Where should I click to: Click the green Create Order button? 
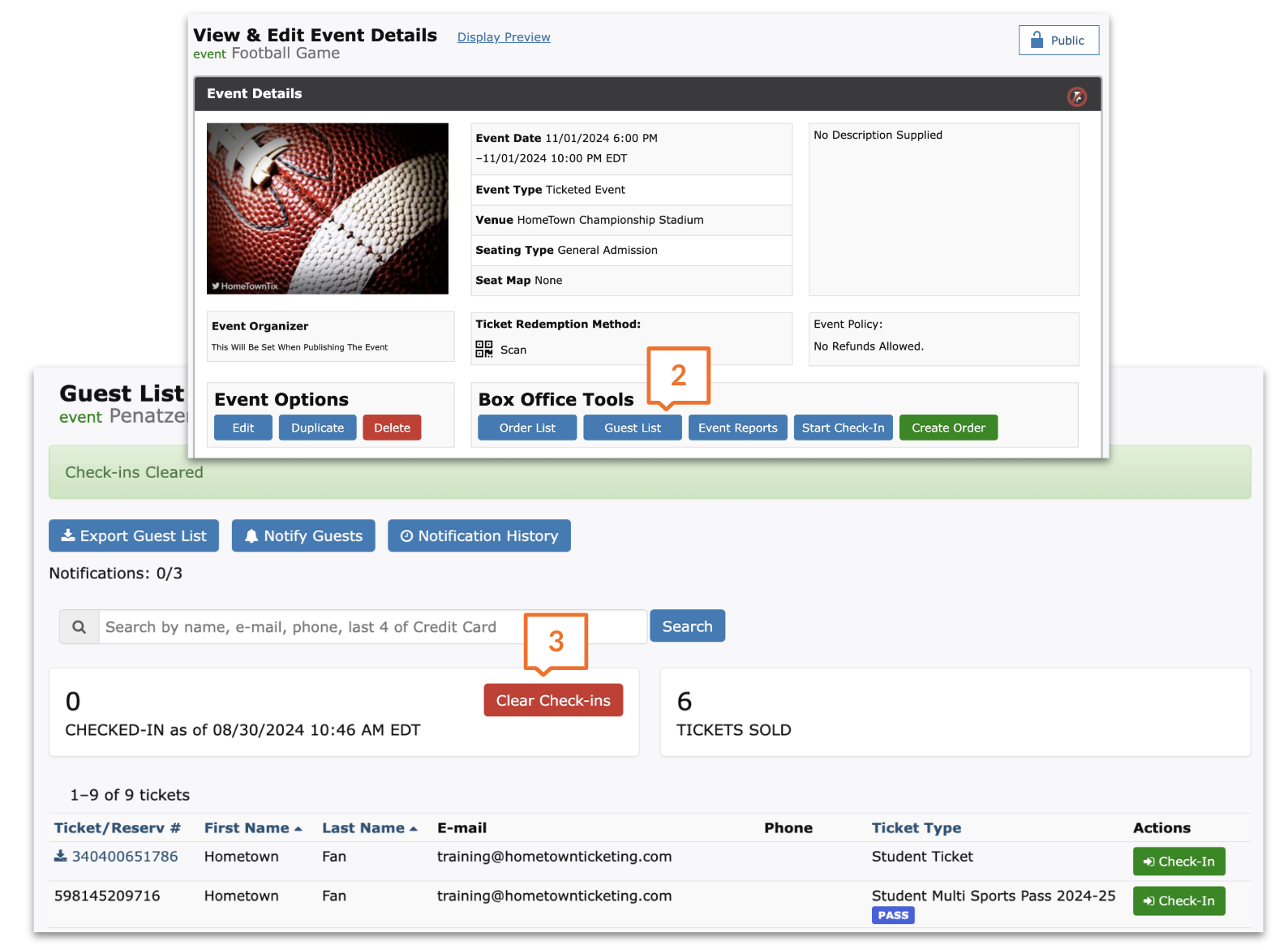(947, 428)
